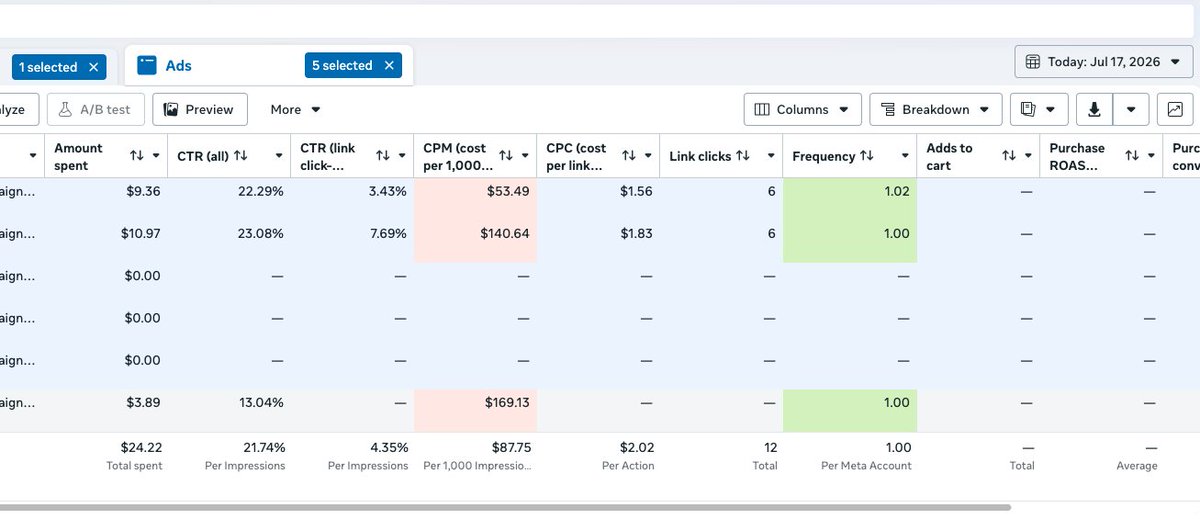This screenshot has height=519, width=1200.
Task: Click the $1.56 CPC value
Action: pyautogui.click(x=636, y=191)
